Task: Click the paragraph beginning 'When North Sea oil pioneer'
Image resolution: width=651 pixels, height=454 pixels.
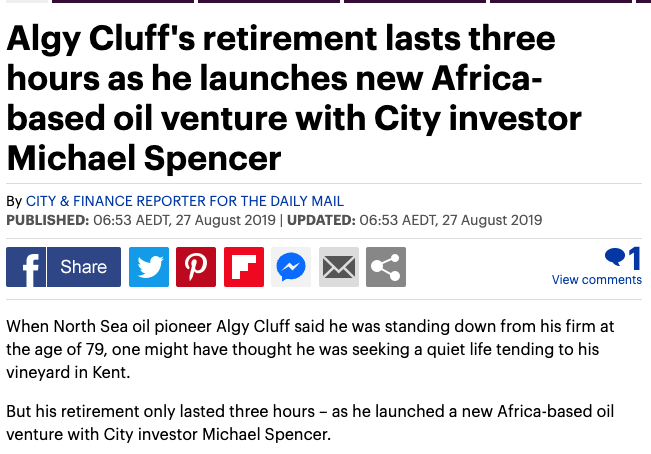Action: click(310, 349)
